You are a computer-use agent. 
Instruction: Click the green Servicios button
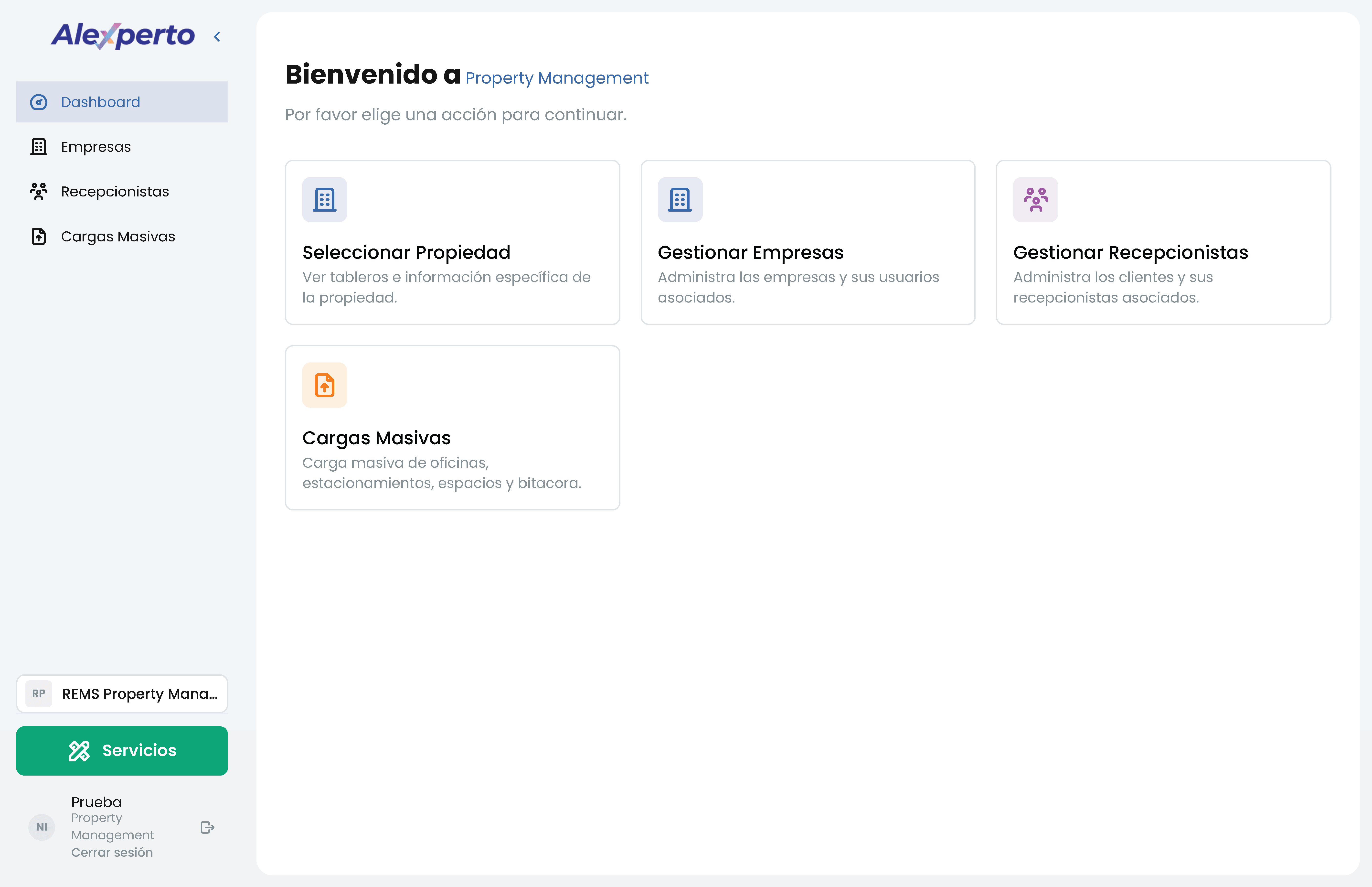[x=122, y=750]
